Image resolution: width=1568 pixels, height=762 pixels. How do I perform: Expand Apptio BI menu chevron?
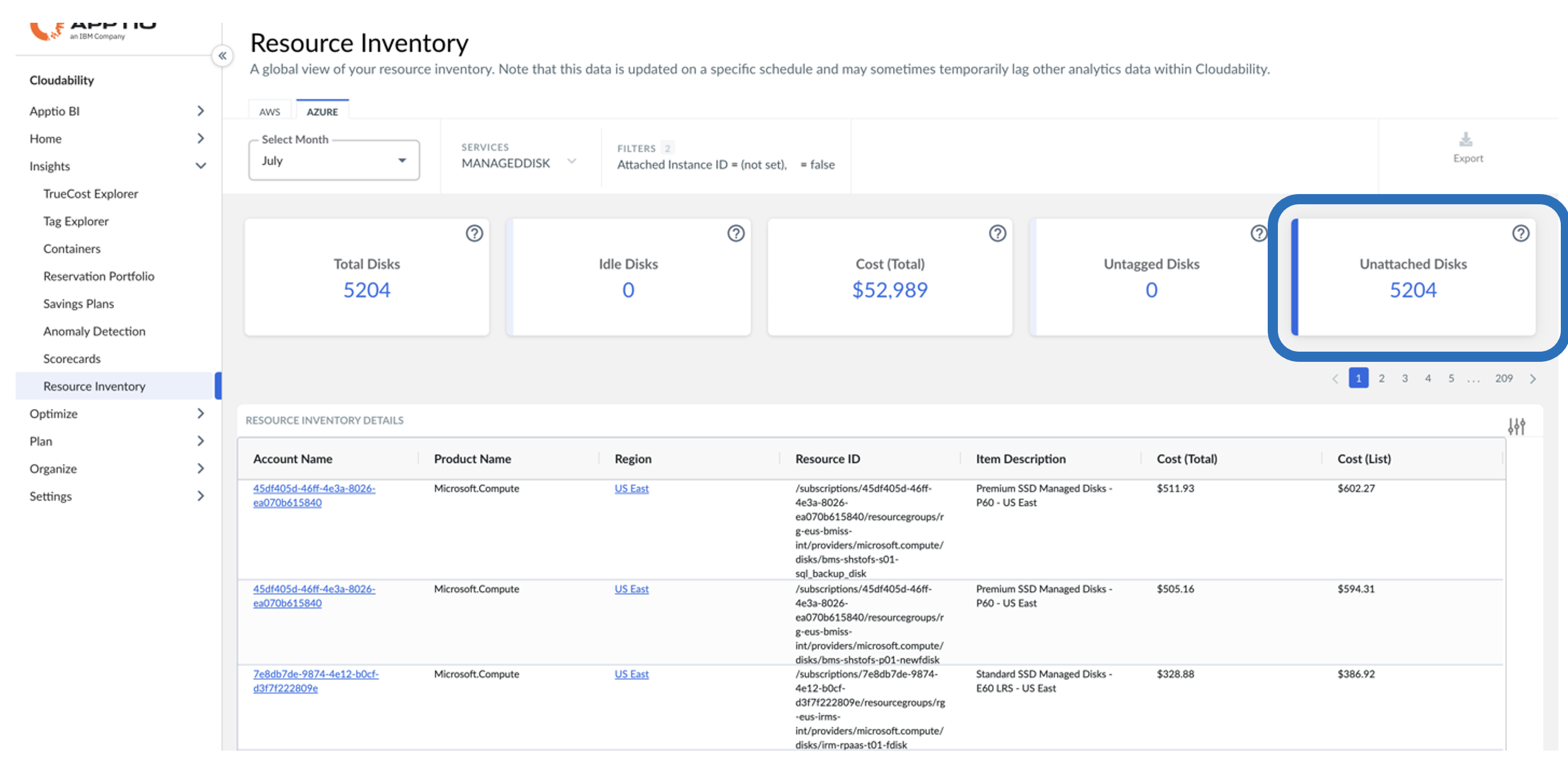click(200, 111)
